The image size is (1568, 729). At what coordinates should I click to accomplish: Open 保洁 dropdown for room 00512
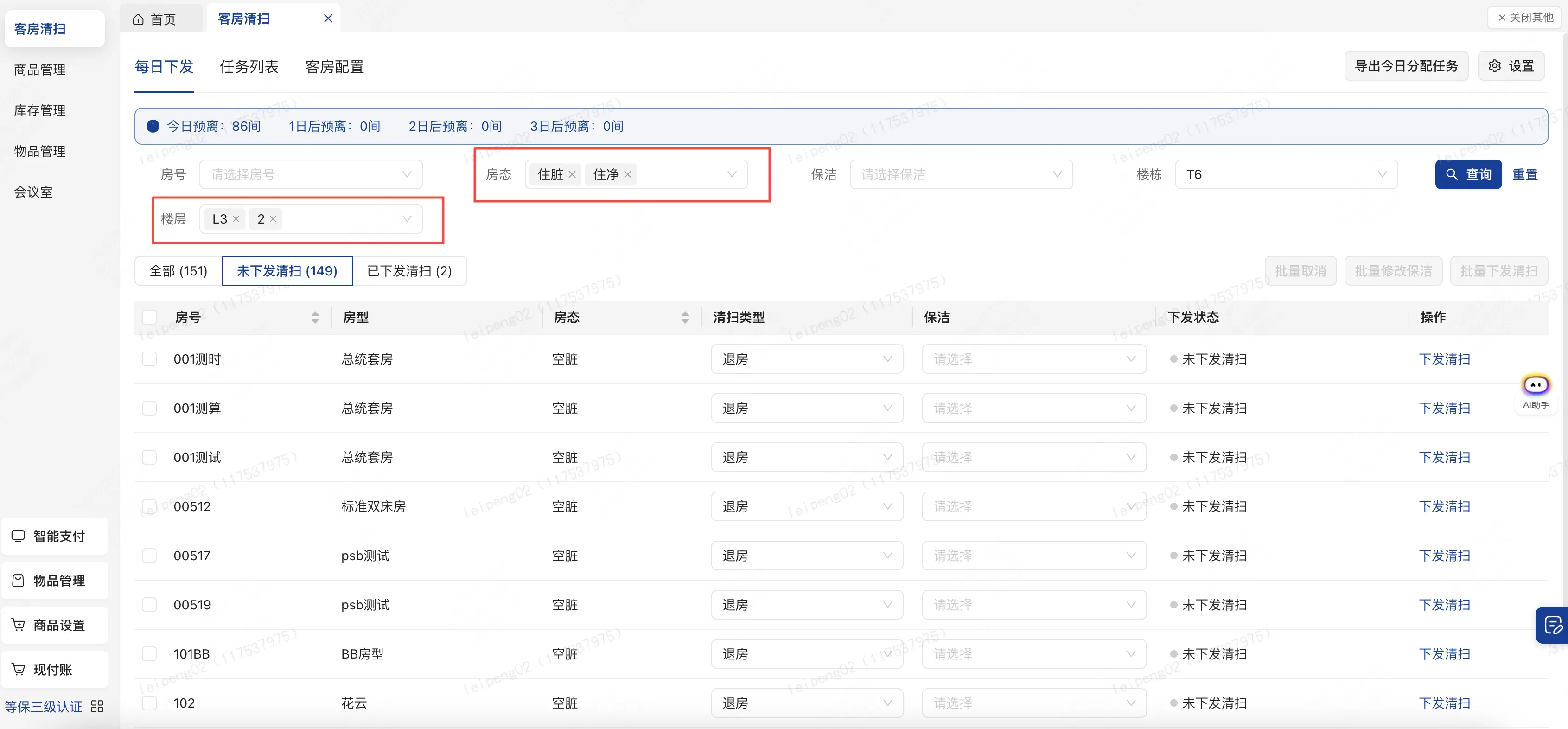[1033, 507]
